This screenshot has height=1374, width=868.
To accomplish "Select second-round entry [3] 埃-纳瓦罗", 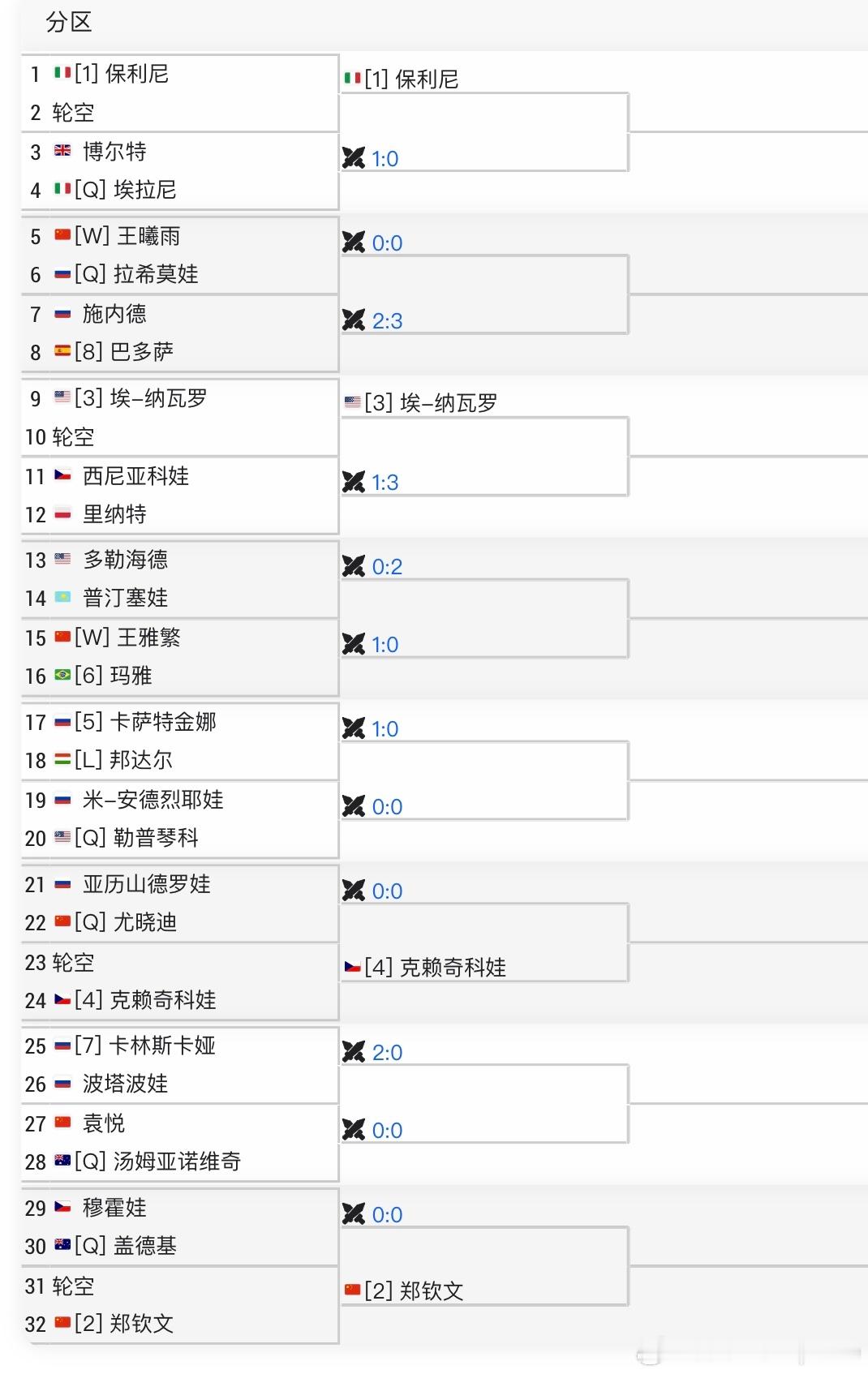I will (x=431, y=402).
